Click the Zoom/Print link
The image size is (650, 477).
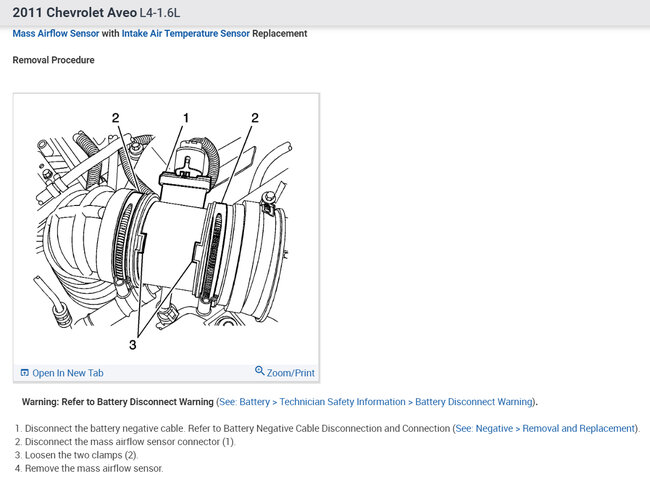click(290, 373)
